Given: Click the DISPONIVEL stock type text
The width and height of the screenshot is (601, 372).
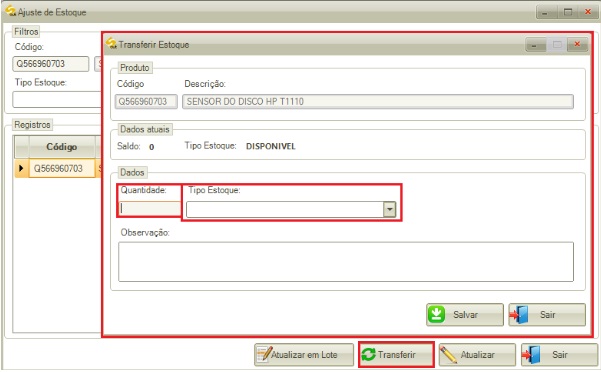Looking at the screenshot, I should click(x=271, y=146).
